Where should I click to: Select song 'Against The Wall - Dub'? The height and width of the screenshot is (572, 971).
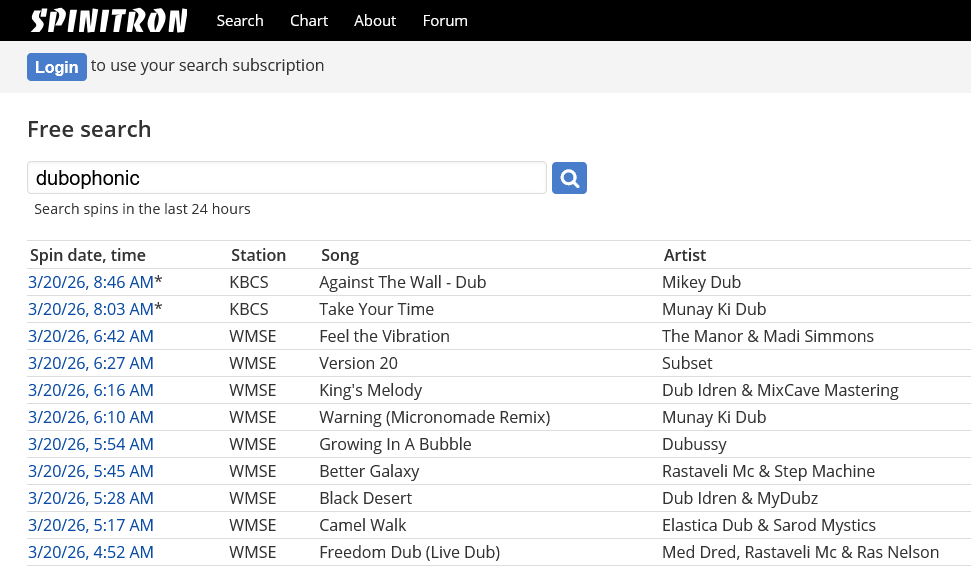point(403,282)
